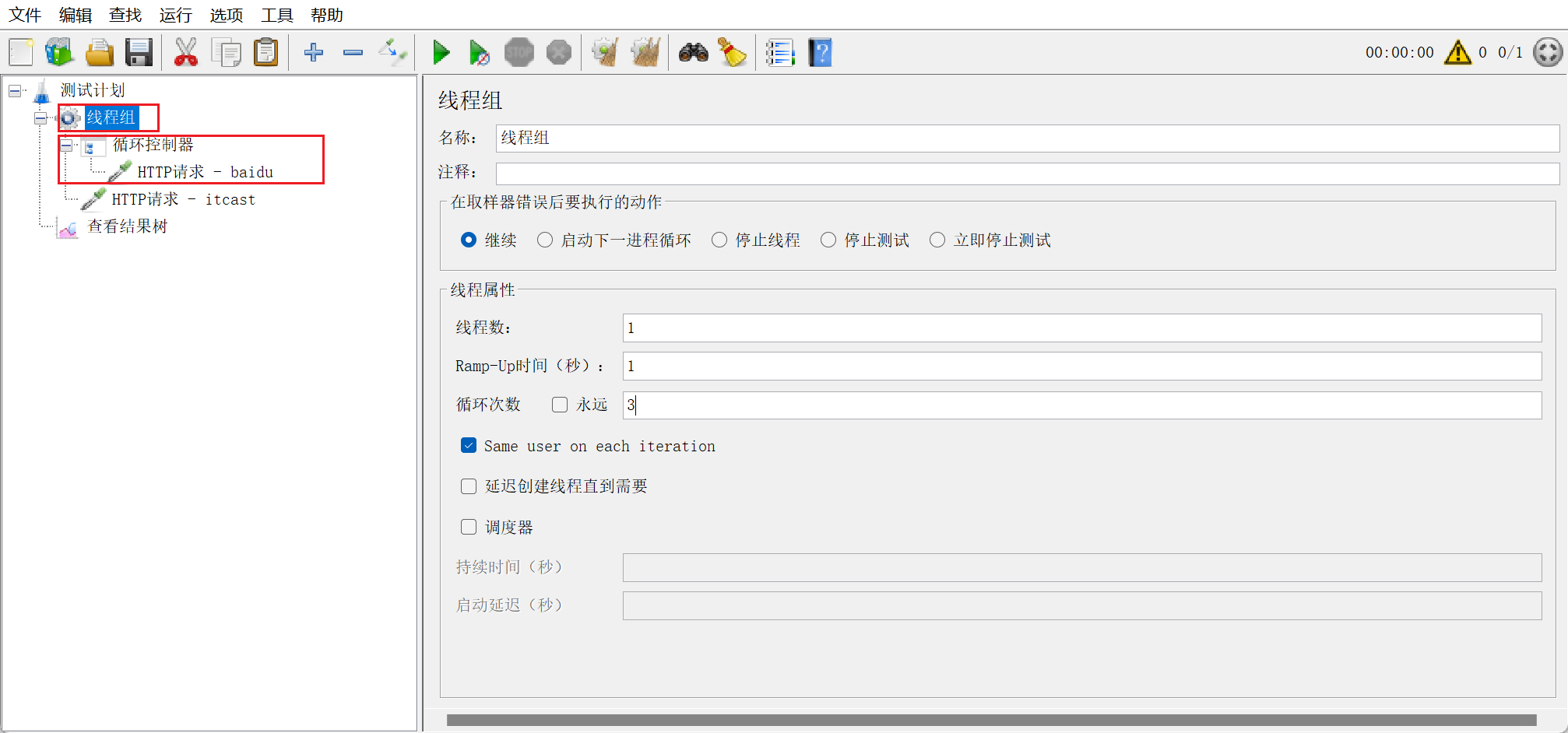Select 线程组 node in the tree
Screen dimensions: 1568x733
click(111, 117)
